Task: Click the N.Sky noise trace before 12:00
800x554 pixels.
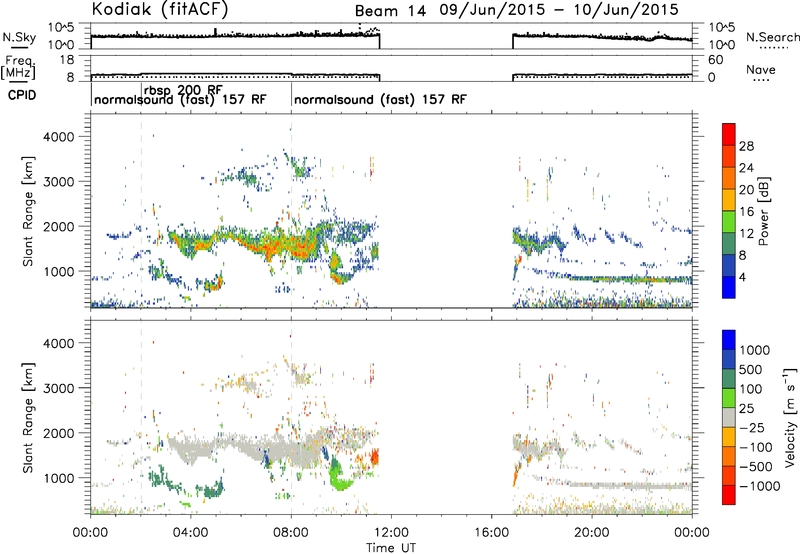Action: [235, 36]
